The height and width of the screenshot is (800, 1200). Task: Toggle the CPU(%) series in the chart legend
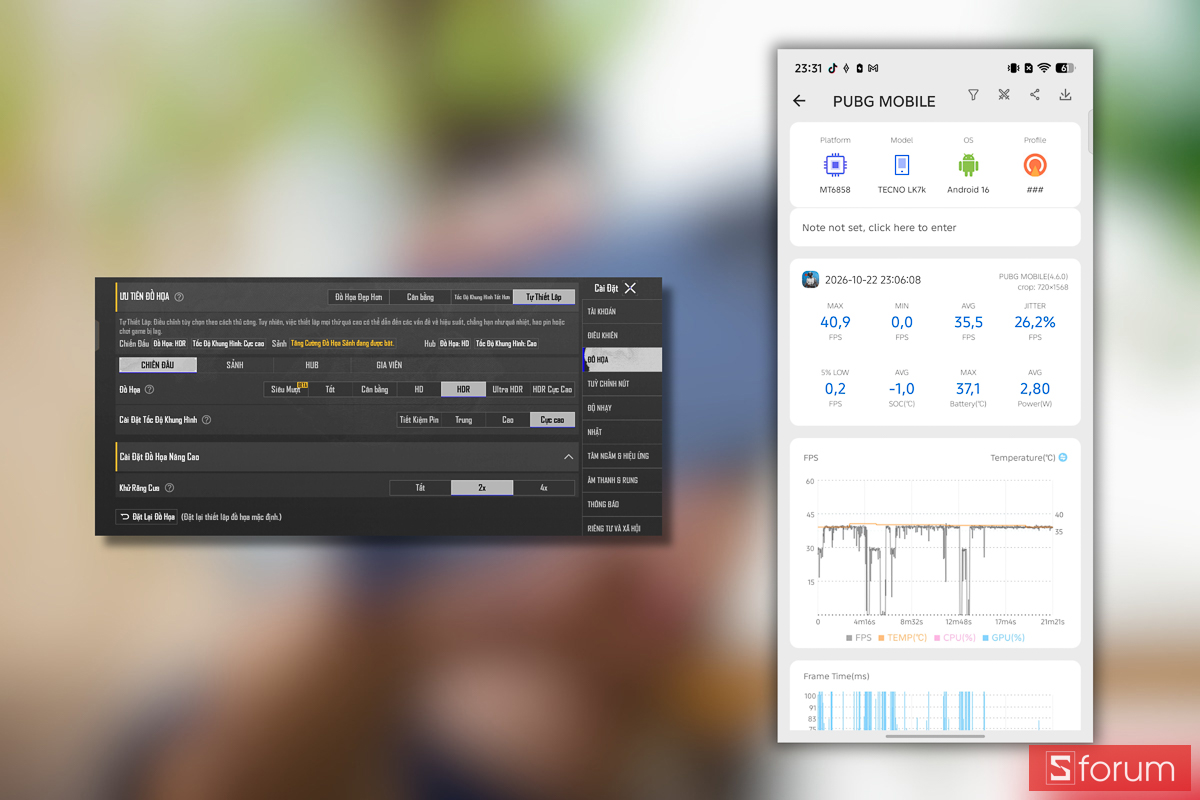point(955,637)
